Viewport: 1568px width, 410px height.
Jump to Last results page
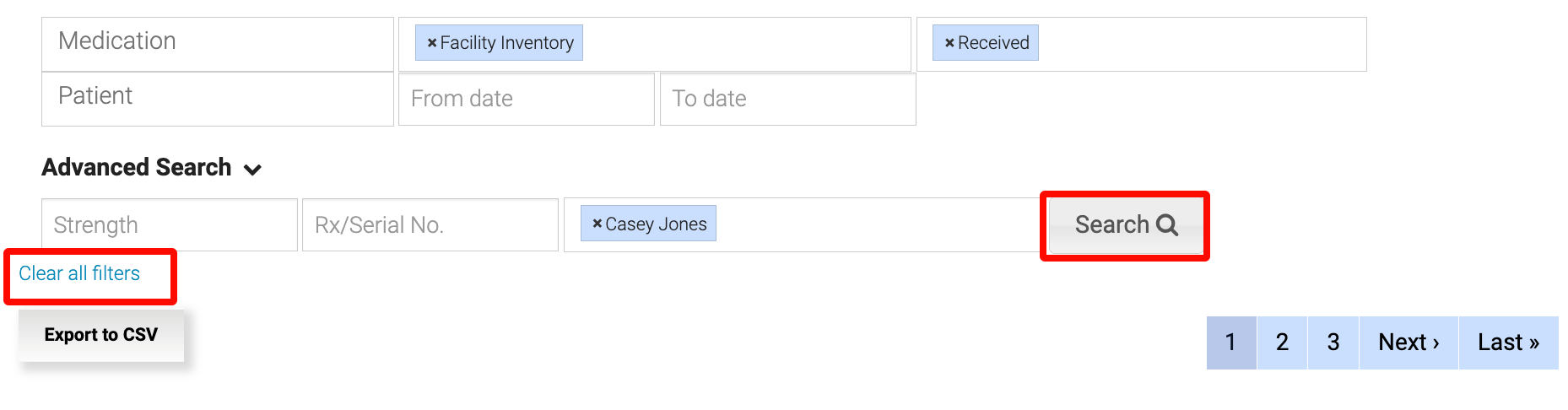1508,343
